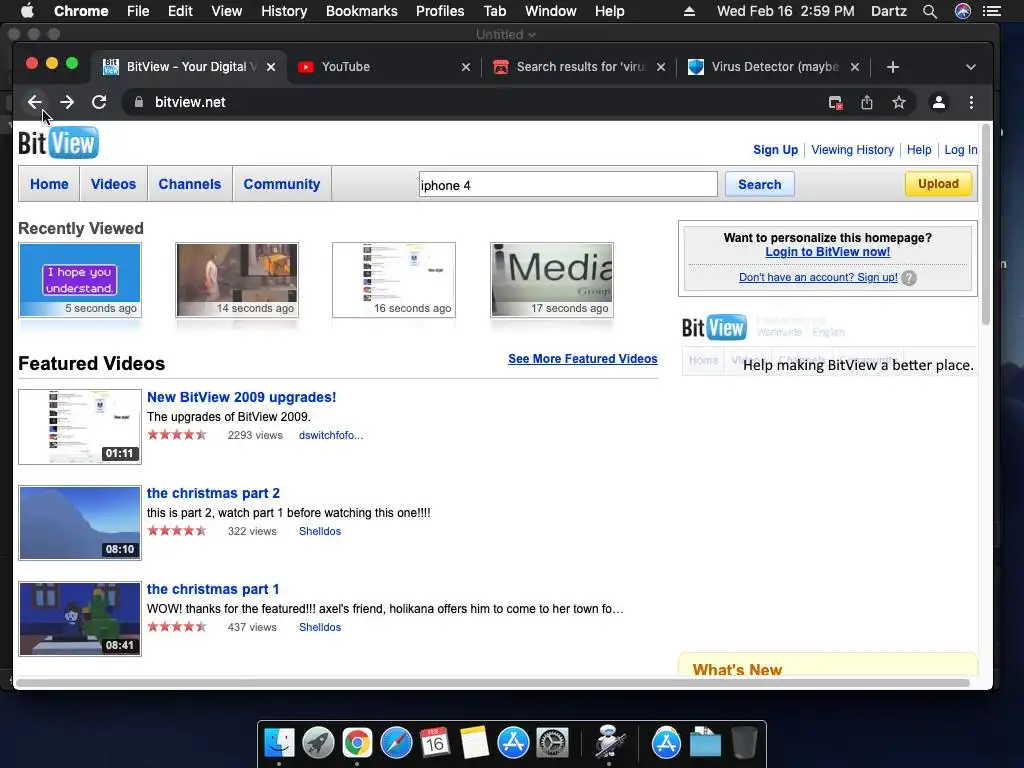Click the search field containing iphone 4
Viewport: 1024px width, 768px height.
coord(568,185)
